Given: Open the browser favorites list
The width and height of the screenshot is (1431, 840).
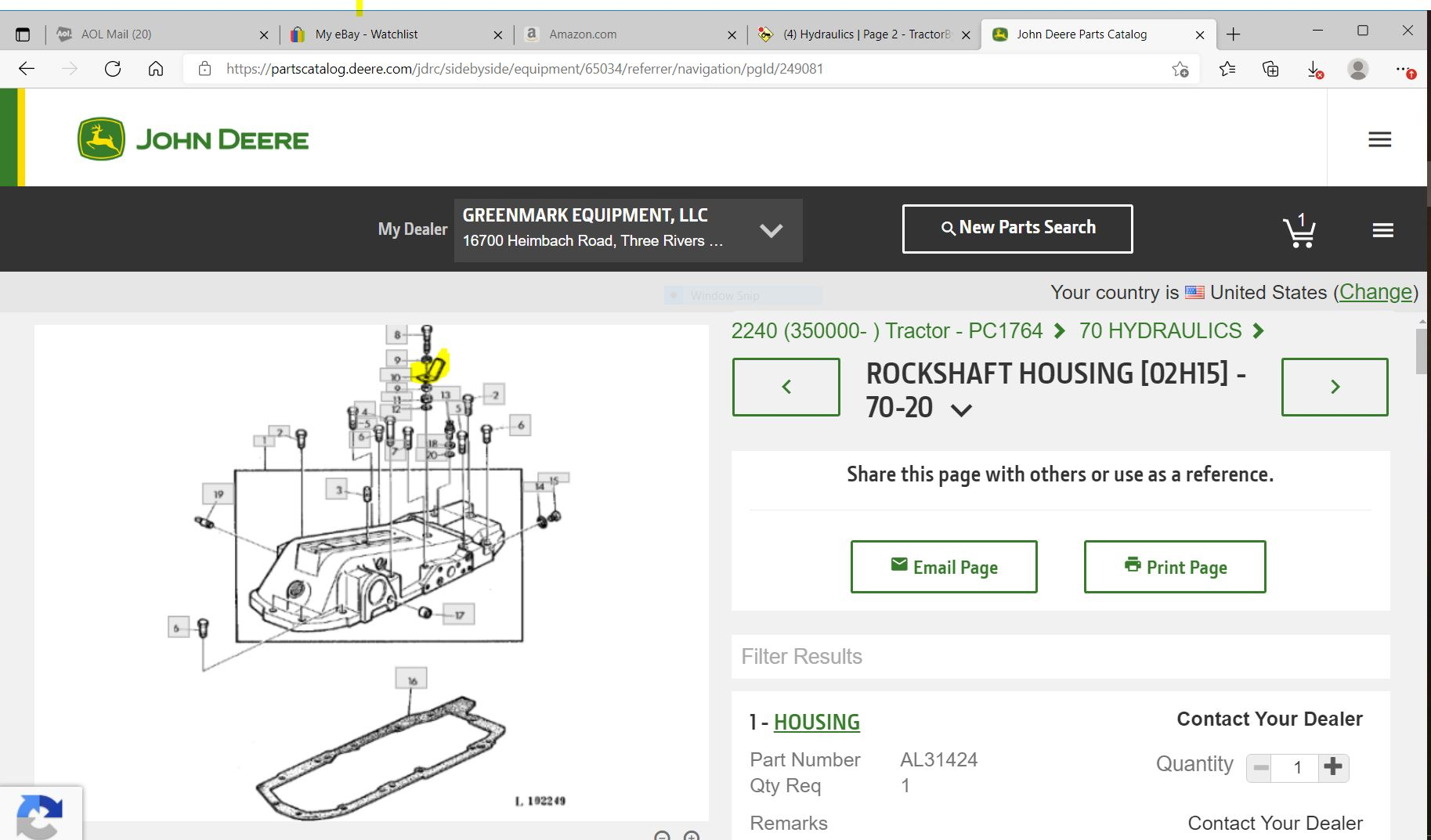Looking at the screenshot, I should [1227, 69].
